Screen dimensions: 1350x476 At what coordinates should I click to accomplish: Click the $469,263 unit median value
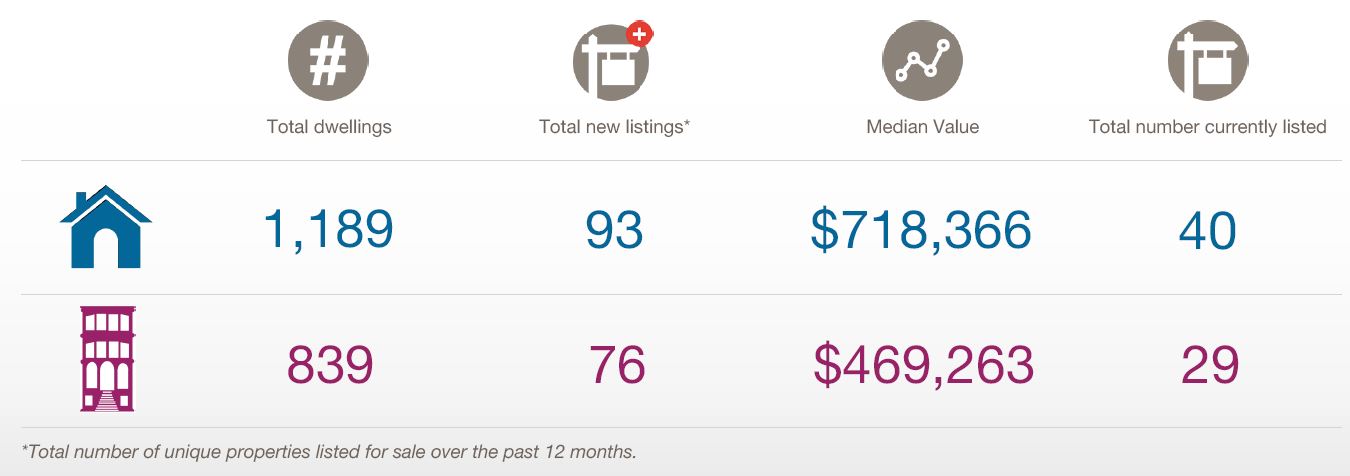pyautogui.click(x=923, y=364)
